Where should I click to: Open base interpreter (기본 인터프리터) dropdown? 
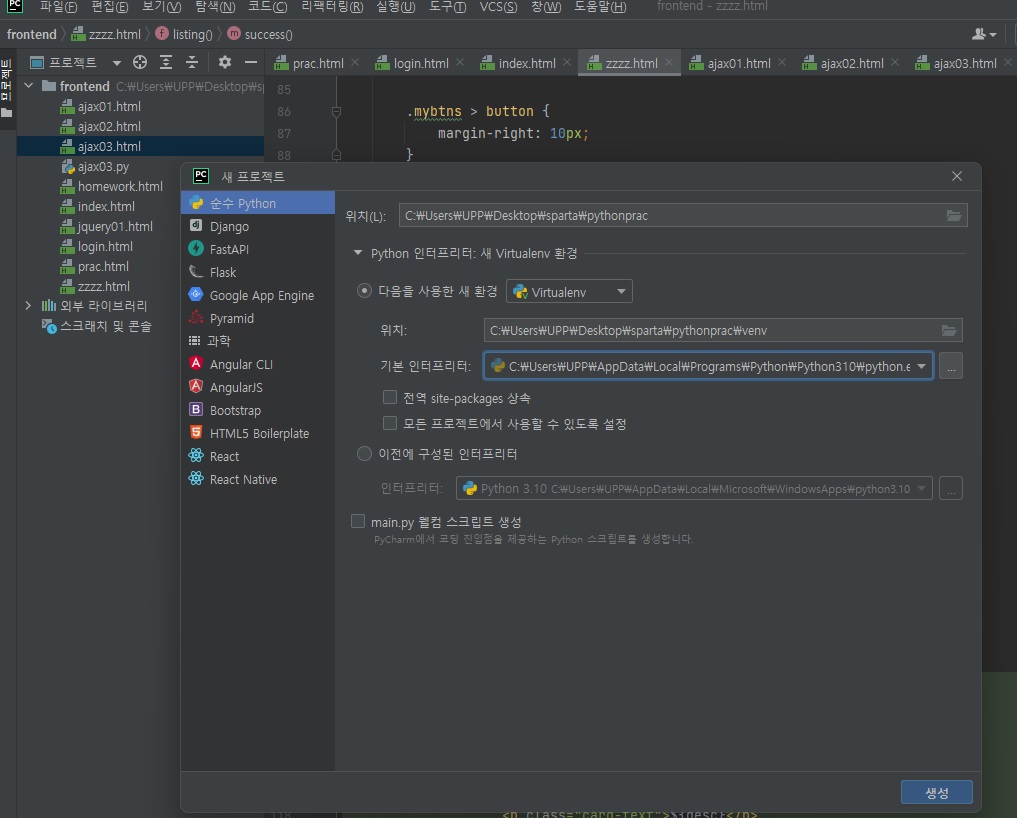point(921,367)
